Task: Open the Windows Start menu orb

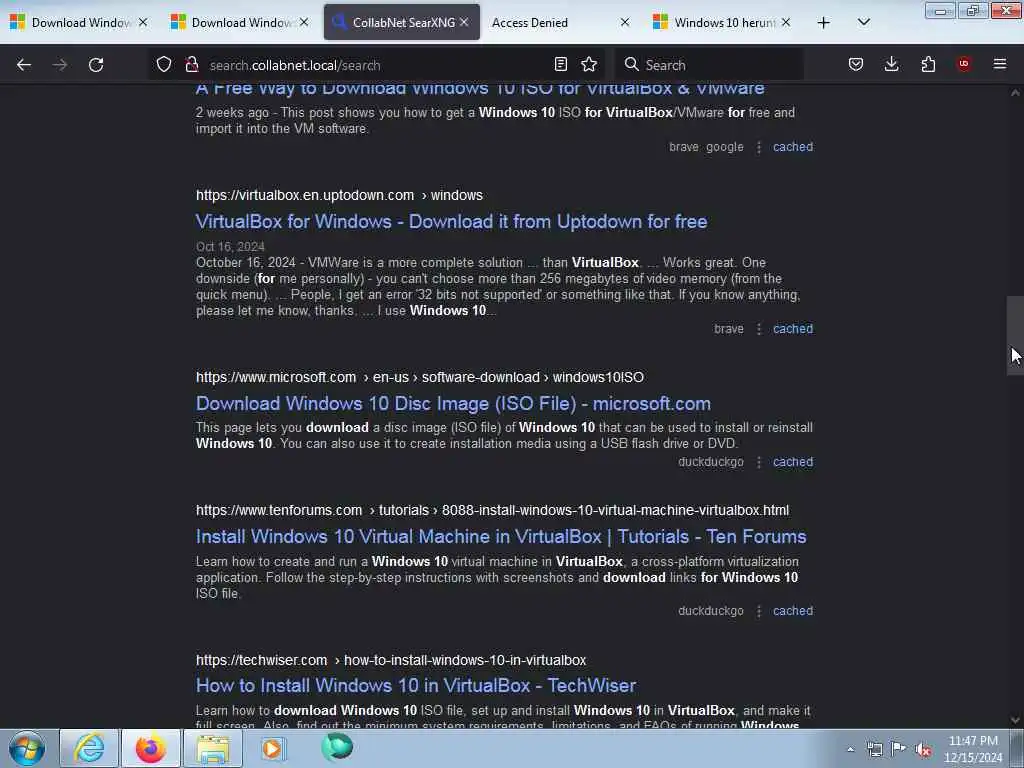Action: pyautogui.click(x=27, y=748)
